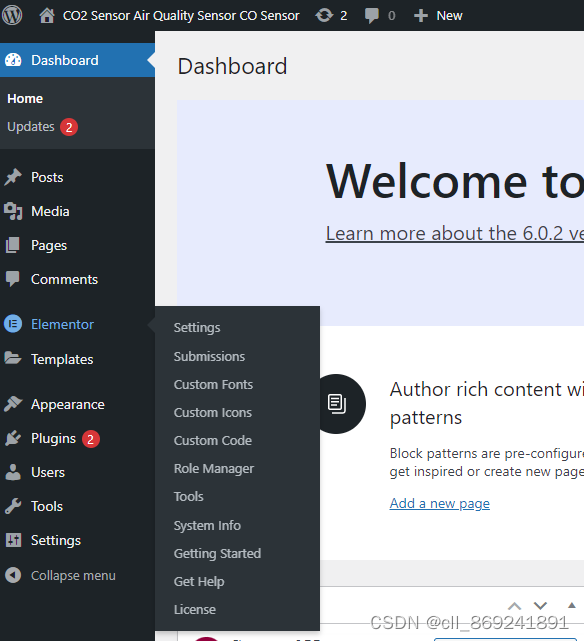
Task: Open Templates sidebar menu label
Action: coord(62,359)
